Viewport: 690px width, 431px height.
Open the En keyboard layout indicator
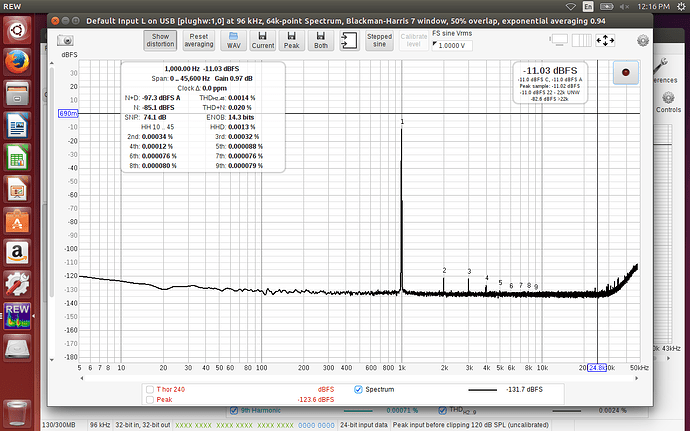point(588,7)
